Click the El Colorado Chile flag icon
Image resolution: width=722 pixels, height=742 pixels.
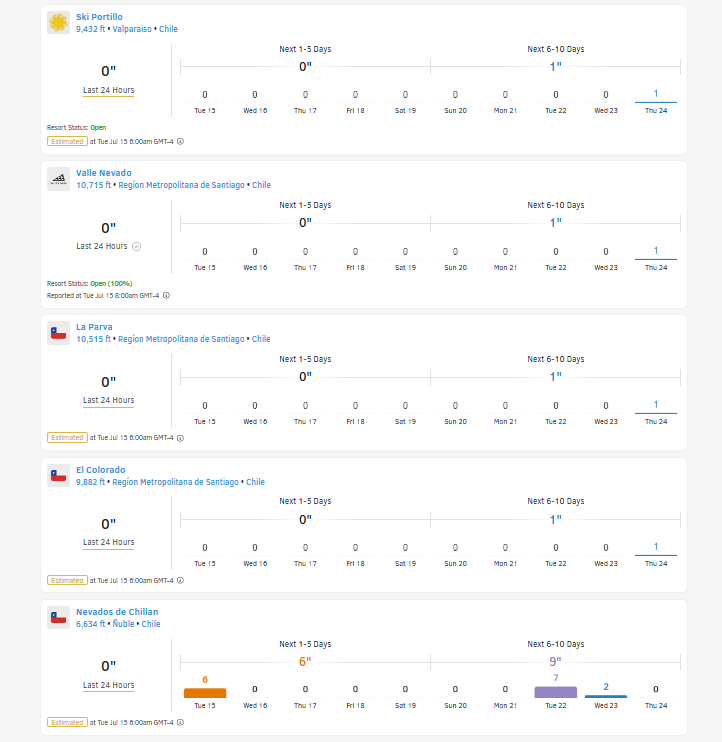click(59, 476)
